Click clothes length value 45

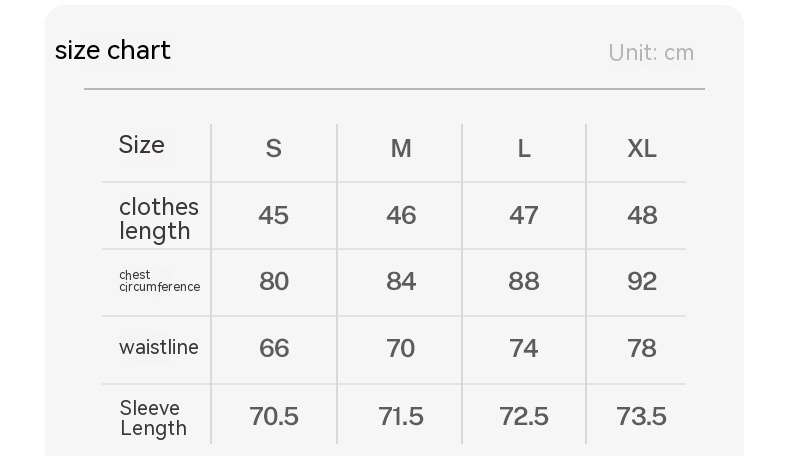(273, 215)
